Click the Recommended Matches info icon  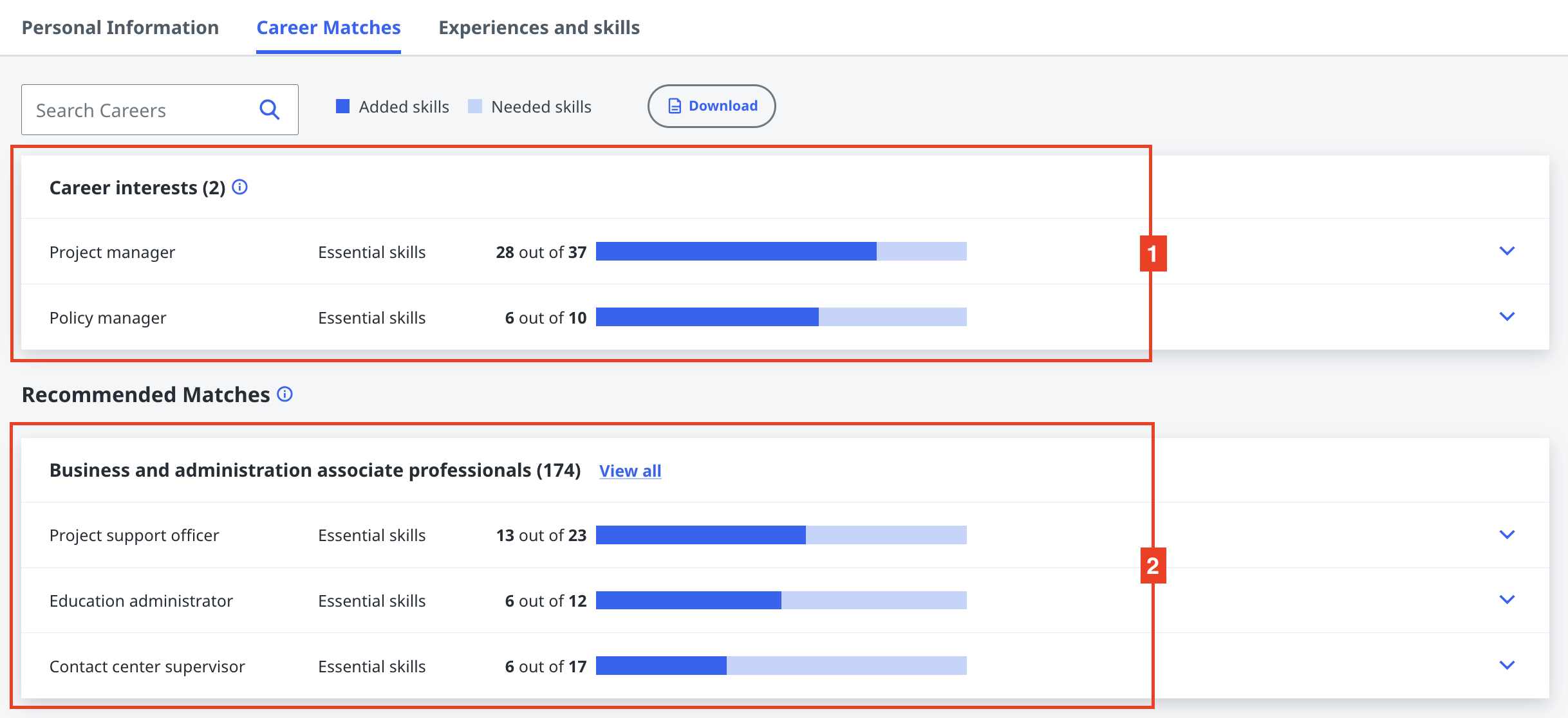click(x=285, y=394)
